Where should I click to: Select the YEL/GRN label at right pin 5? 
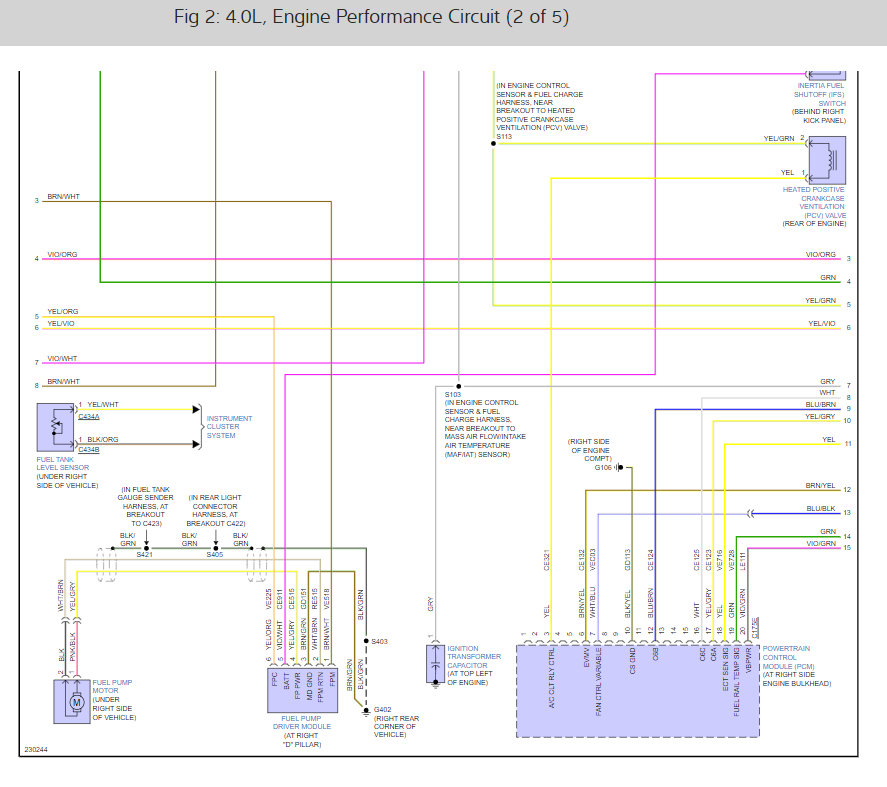click(820, 300)
